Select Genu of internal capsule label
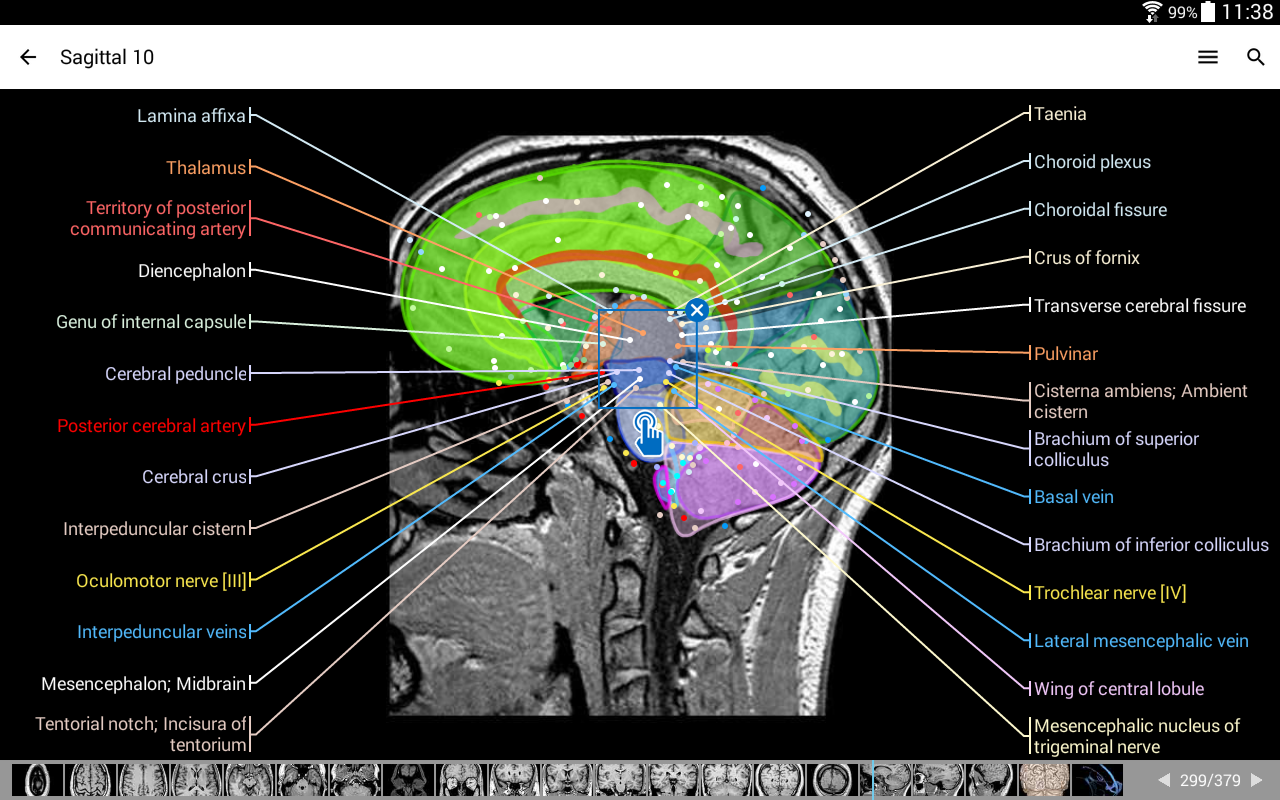This screenshot has height=800, width=1280. coord(151,322)
